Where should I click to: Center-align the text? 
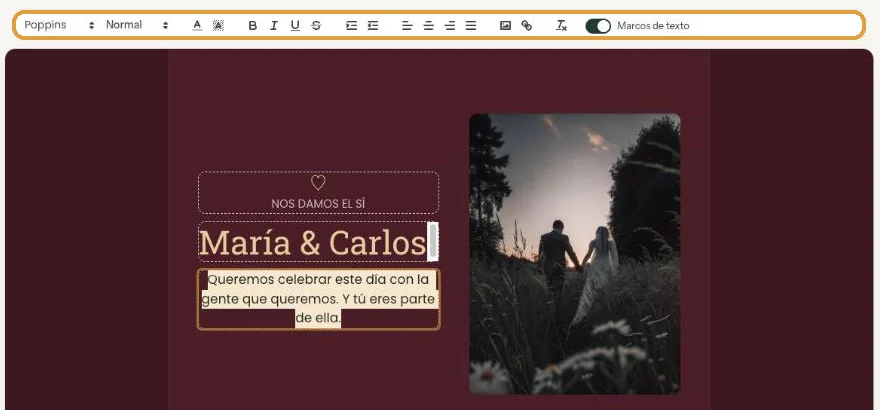coord(429,25)
